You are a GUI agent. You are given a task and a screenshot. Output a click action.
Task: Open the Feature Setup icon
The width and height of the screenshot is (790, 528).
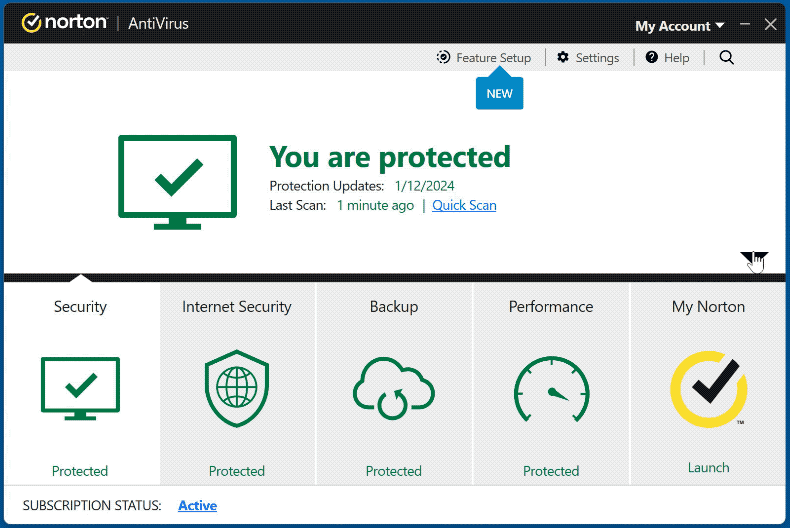point(443,57)
